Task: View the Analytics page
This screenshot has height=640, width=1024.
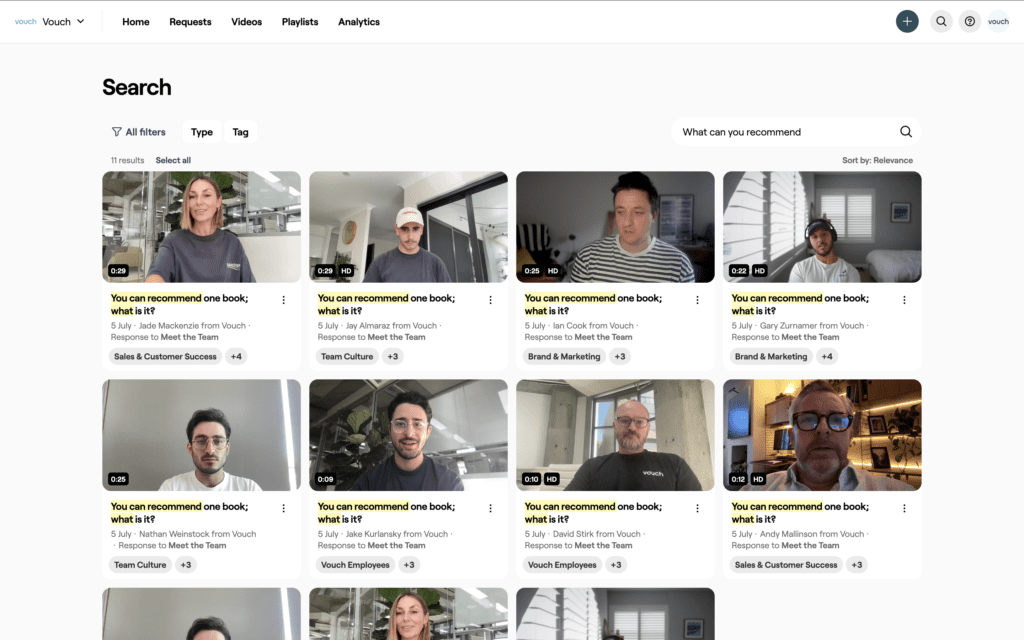Action: click(x=359, y=22)
